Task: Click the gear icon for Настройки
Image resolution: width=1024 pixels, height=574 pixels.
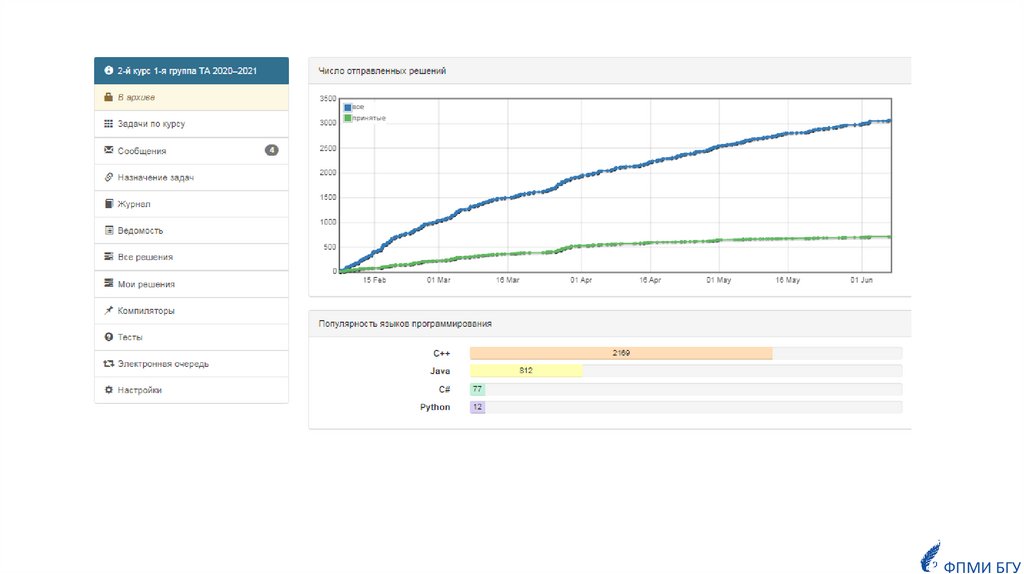Action: point(108,390)
